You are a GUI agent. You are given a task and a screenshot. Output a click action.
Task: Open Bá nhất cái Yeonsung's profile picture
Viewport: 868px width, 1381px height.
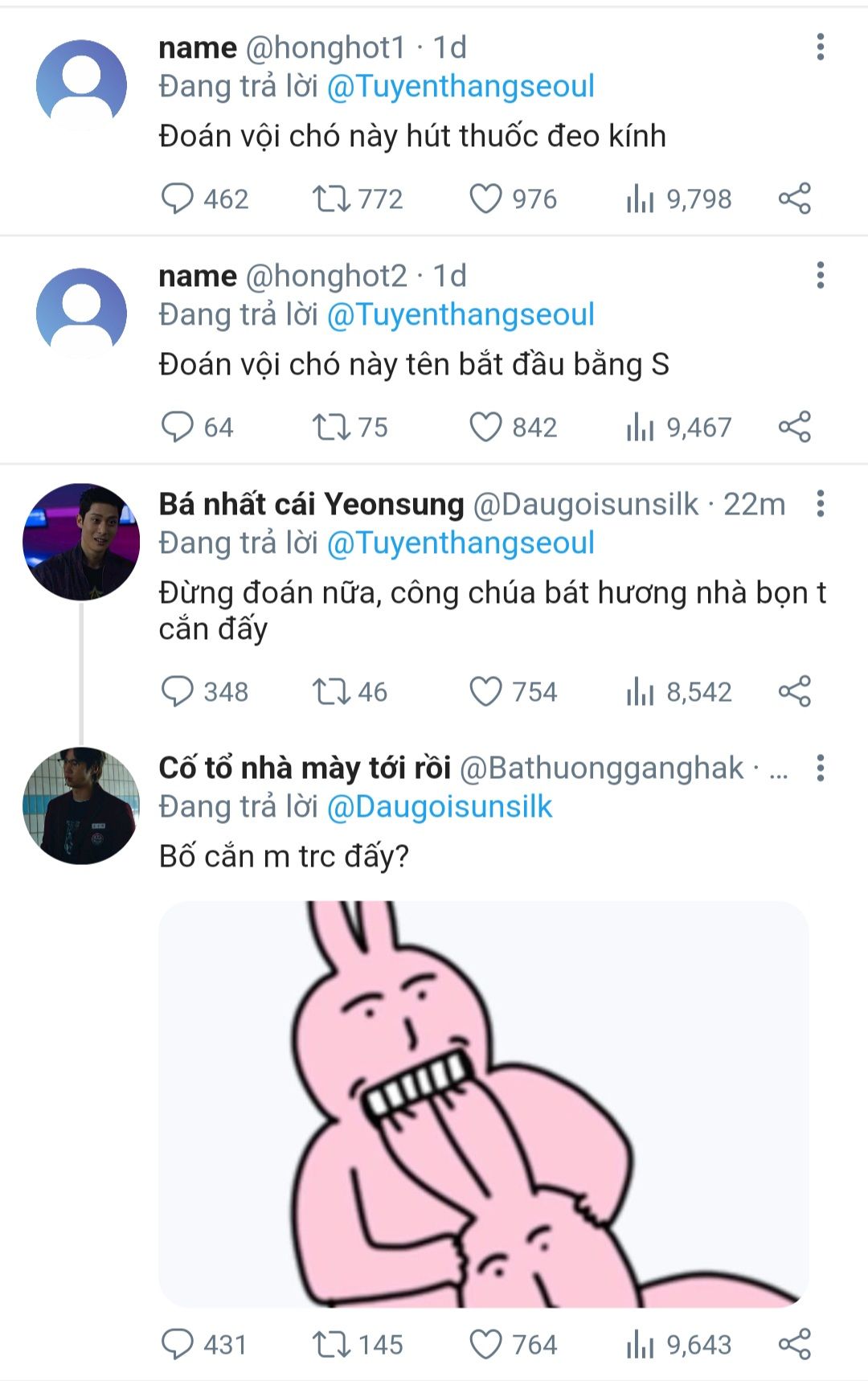pos(81,542)
